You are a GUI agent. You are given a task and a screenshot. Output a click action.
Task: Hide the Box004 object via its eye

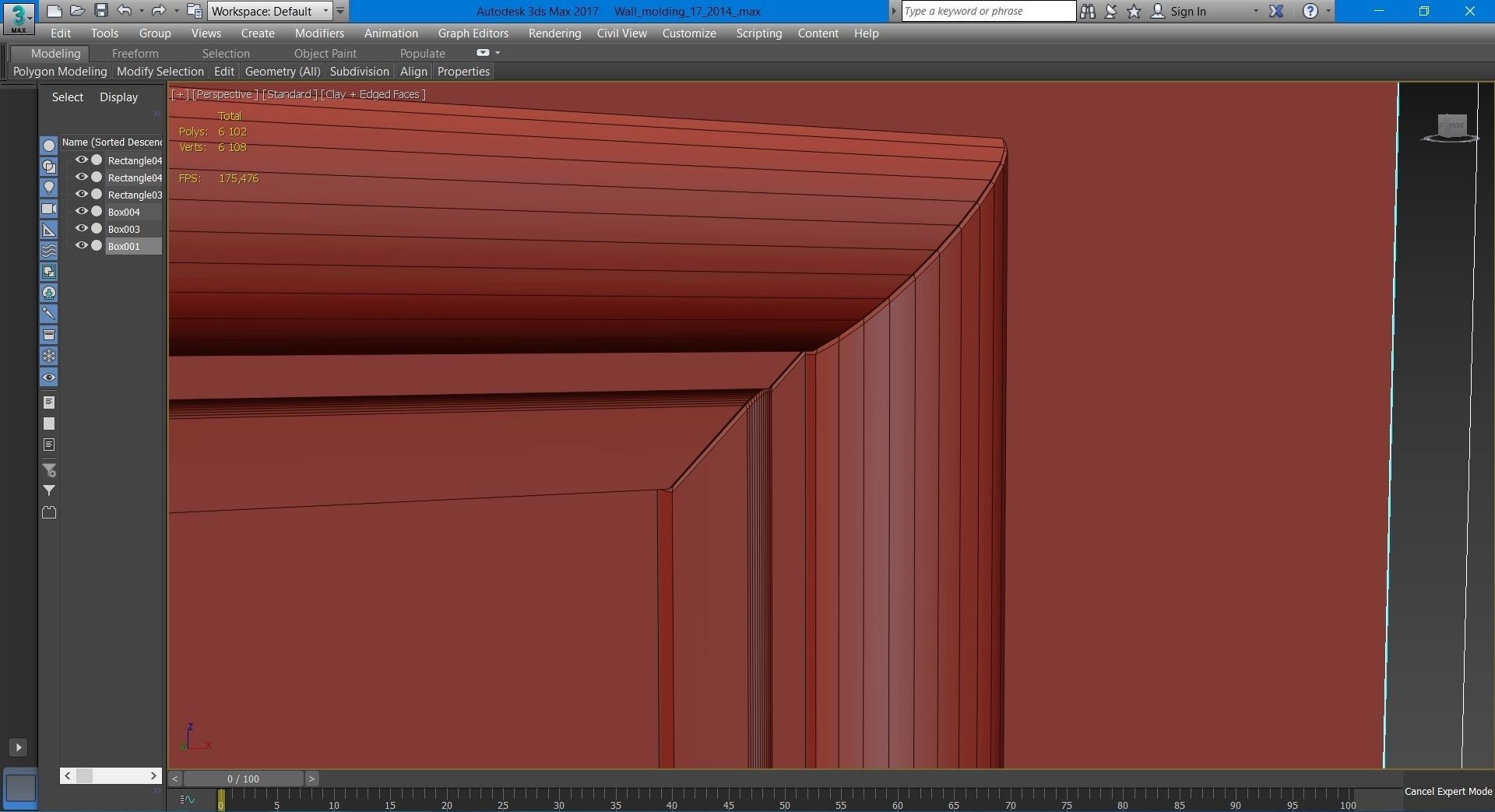81,211
